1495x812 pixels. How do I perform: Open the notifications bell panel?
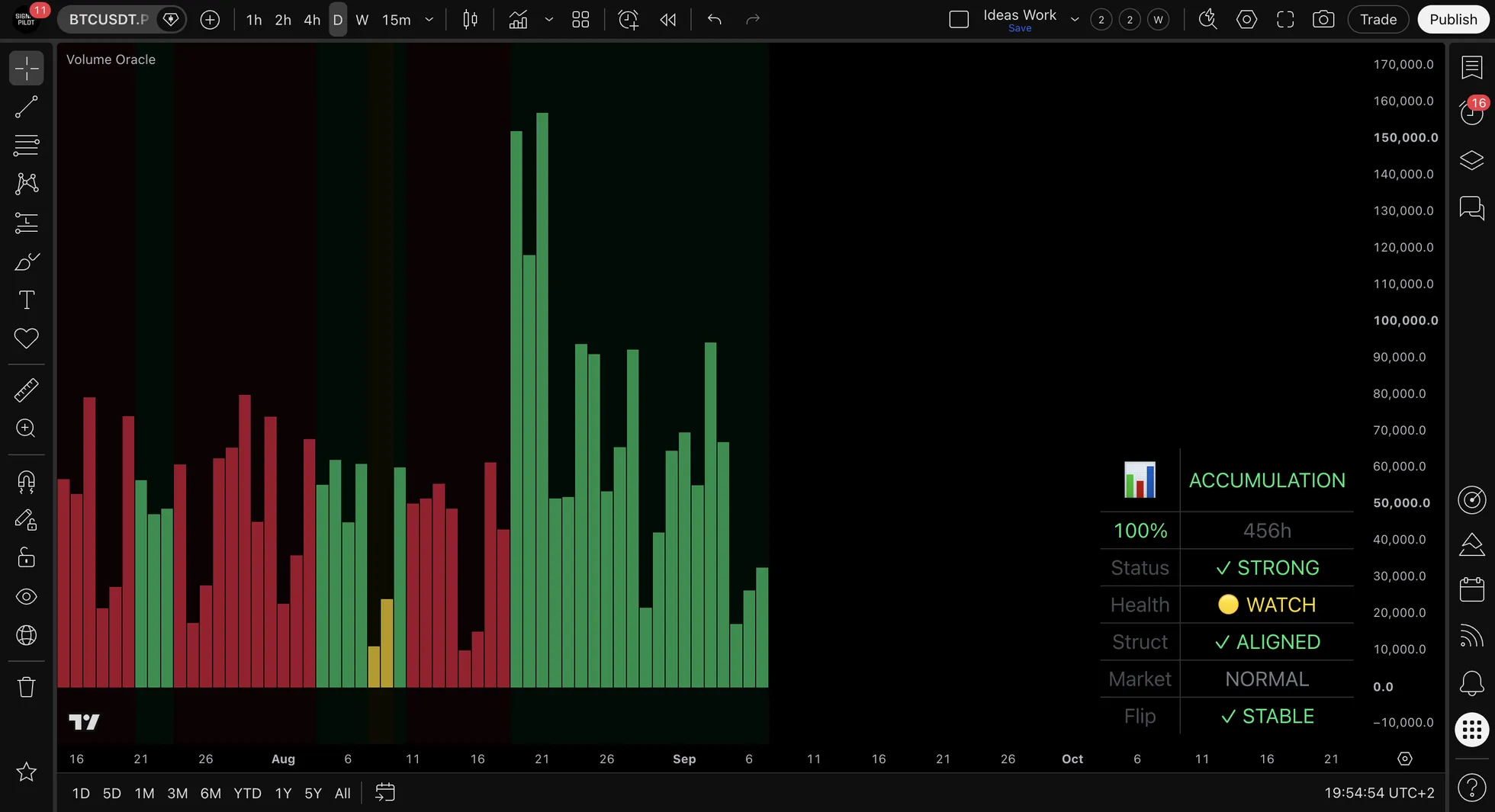point(1472,683)
